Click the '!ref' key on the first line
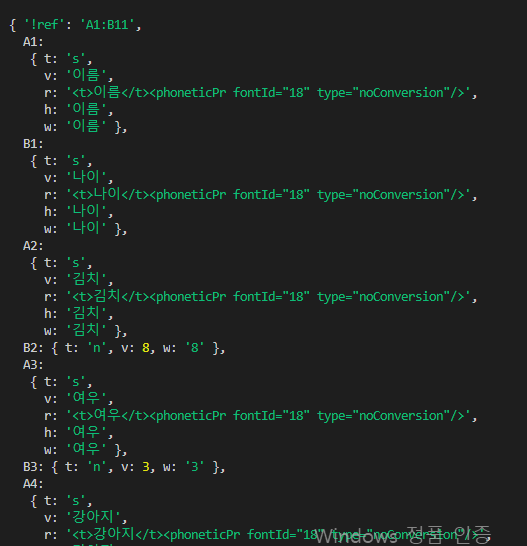This screenshot has width=527, height=546. pos(44,25)
